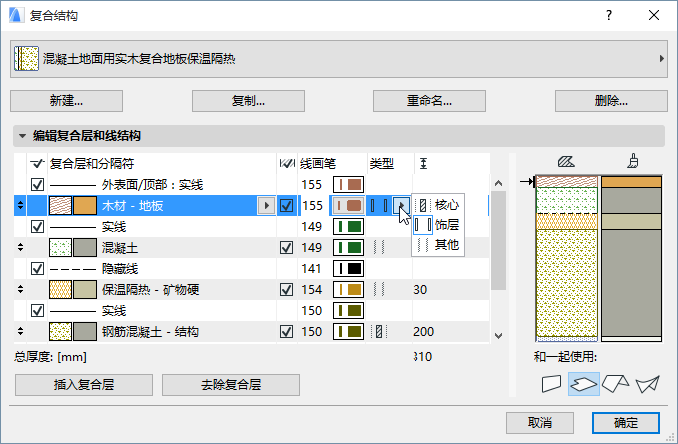Click end-line pen column header icon

pos(287,163)
